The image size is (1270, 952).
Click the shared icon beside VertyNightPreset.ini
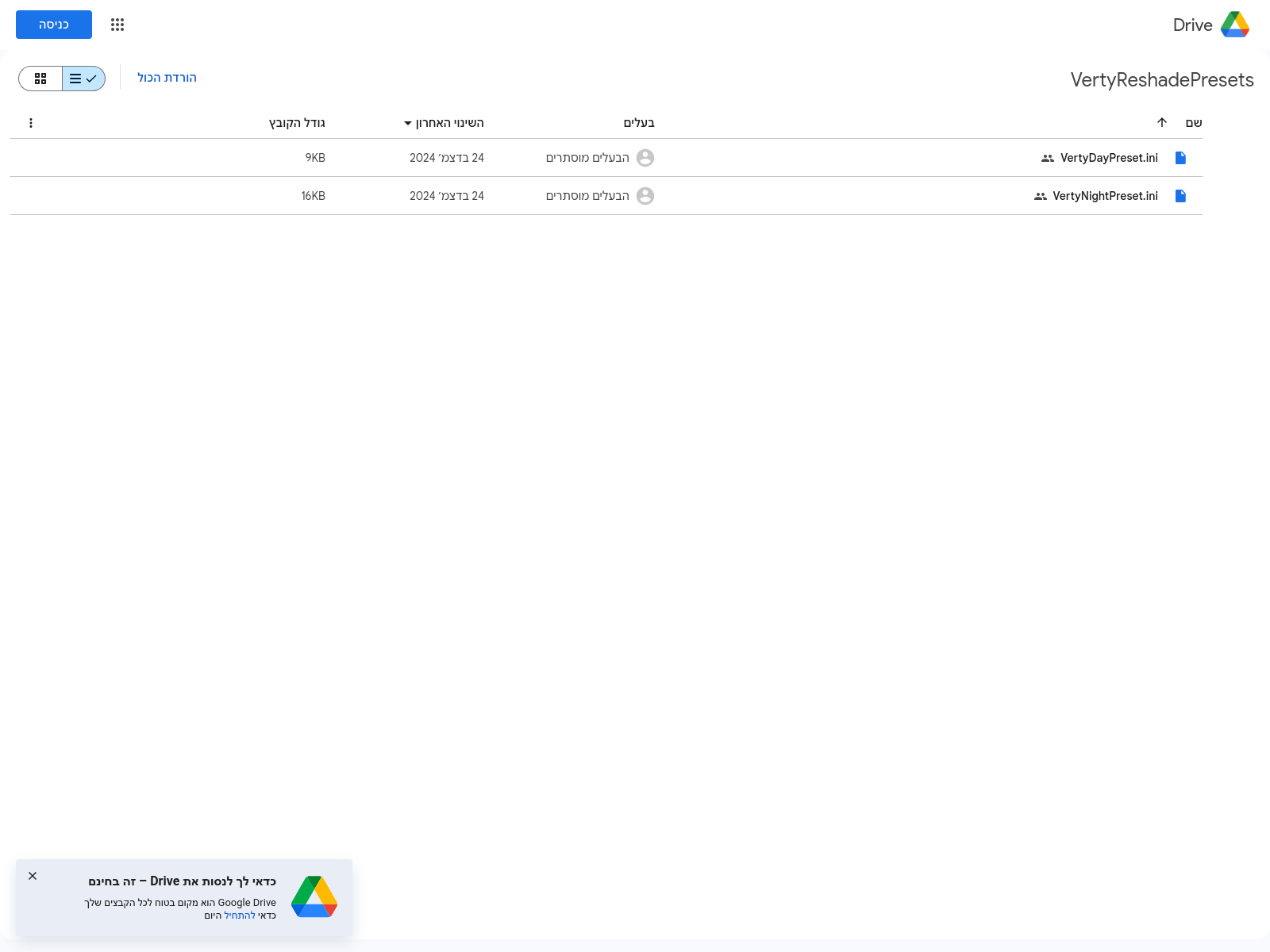[x=1041, y=196]
